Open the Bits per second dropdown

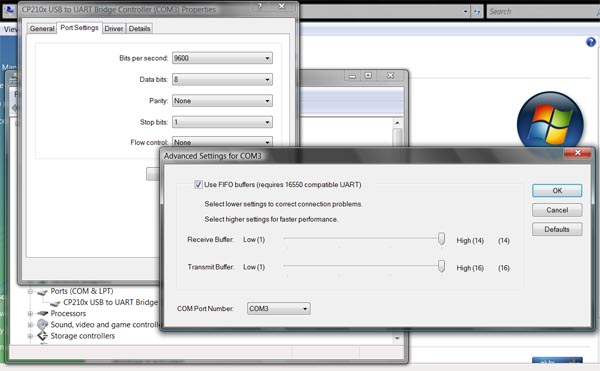222,58
